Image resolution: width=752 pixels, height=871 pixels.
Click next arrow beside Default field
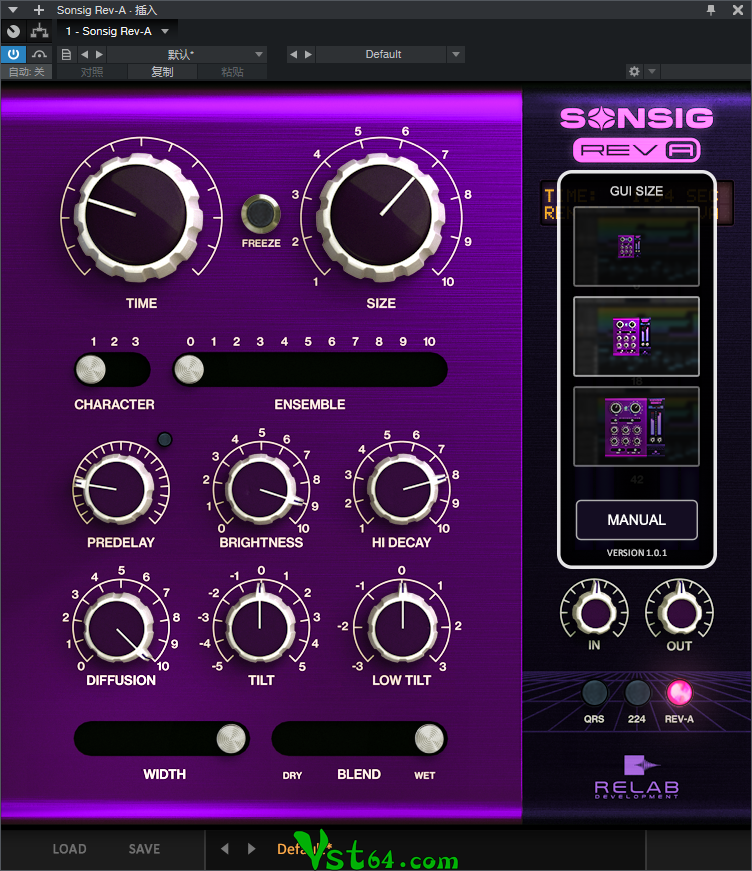(308, 54)
